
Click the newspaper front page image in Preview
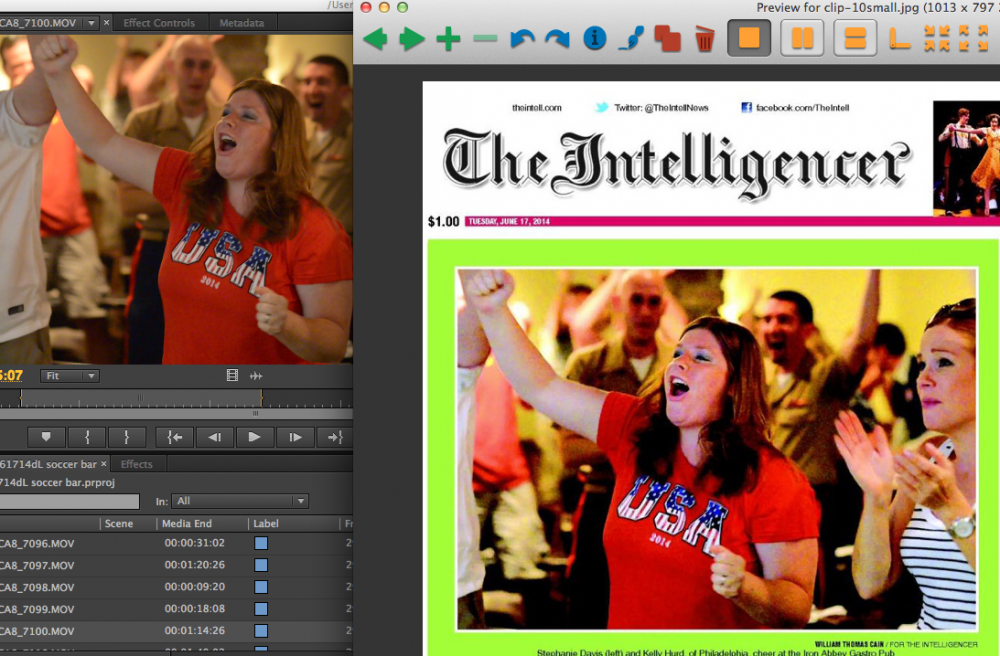[711, 368]
